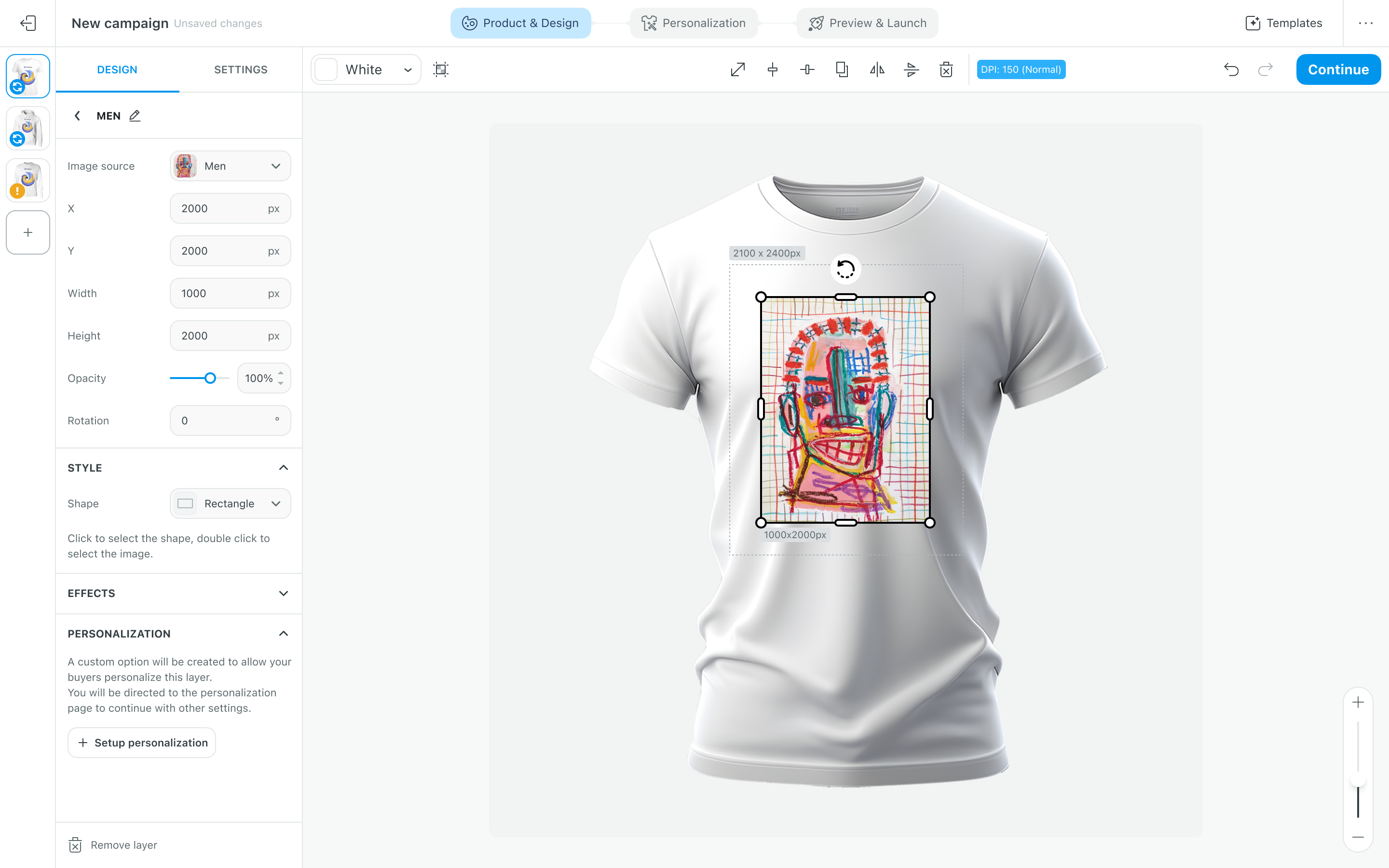
Task: Collapse the PERSONALIZATION section
Action: point(283,634)
